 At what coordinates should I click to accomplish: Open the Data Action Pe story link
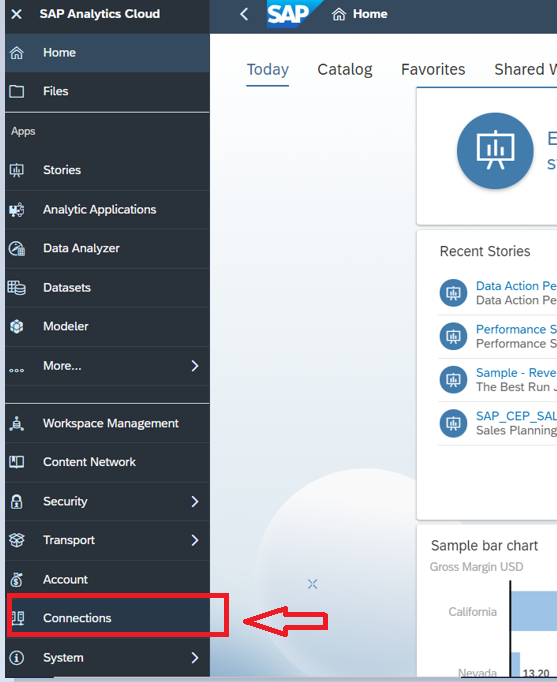pyautogui.click(x=516, y=286)
